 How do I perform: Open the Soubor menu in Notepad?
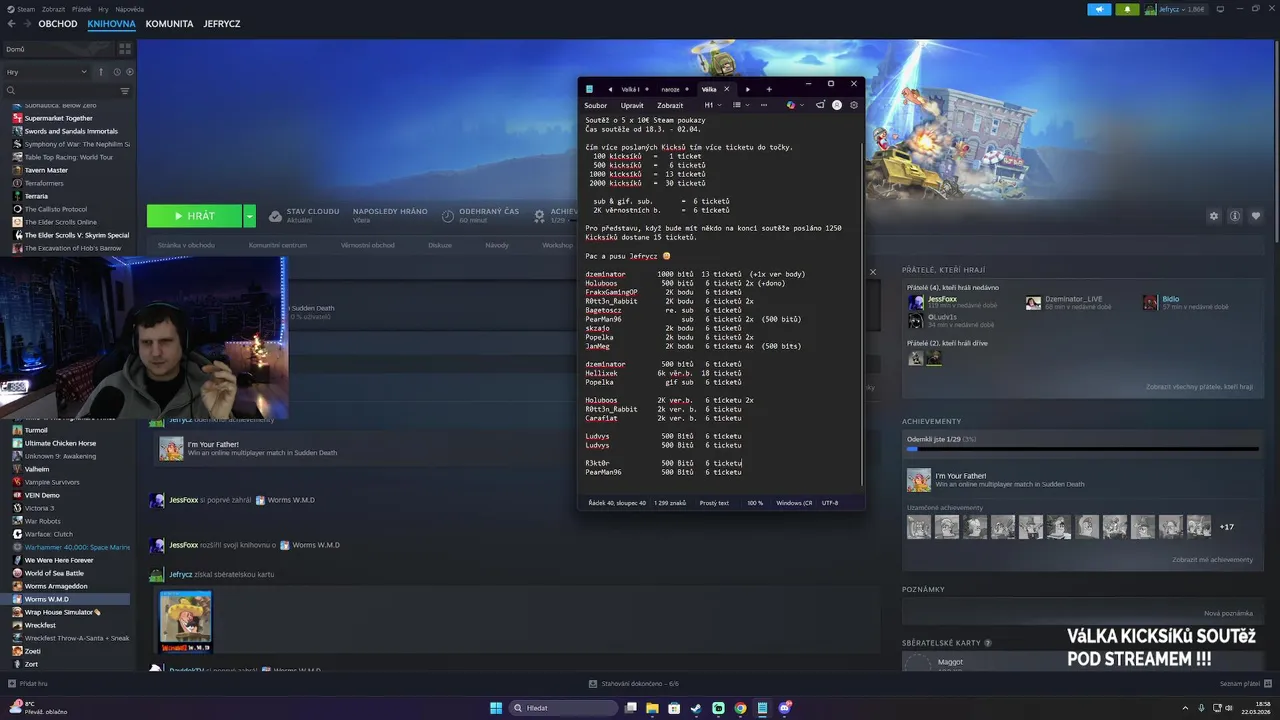[x=596, y=105]
